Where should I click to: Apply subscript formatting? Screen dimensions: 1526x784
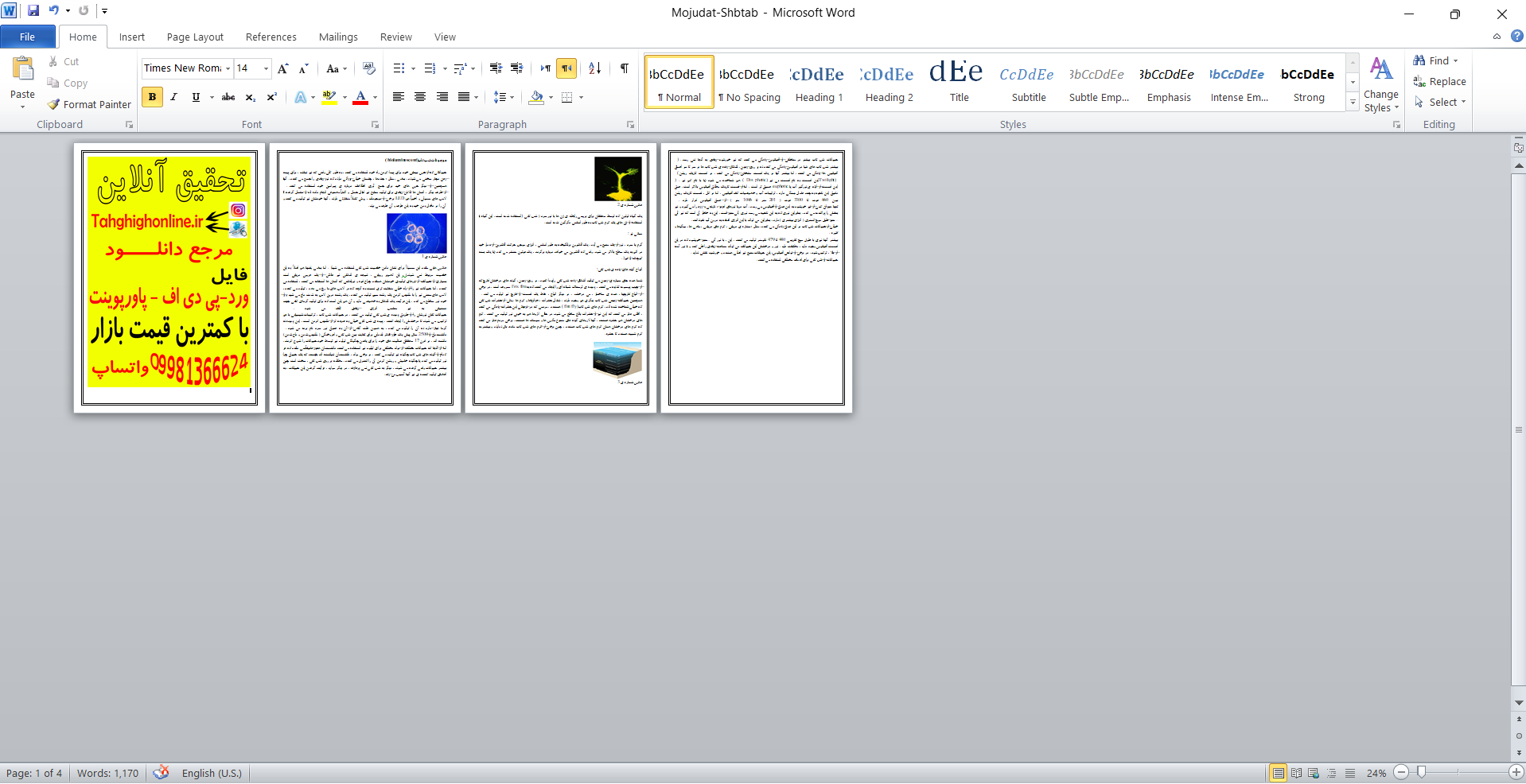pos(250,97)
